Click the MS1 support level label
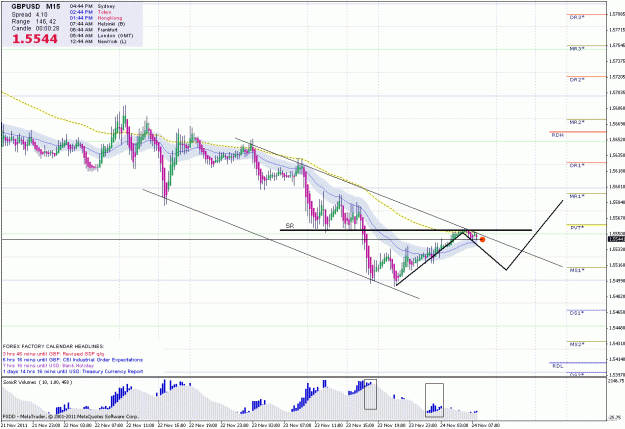This screenshot has height=429, width=625. pos(577,270)
